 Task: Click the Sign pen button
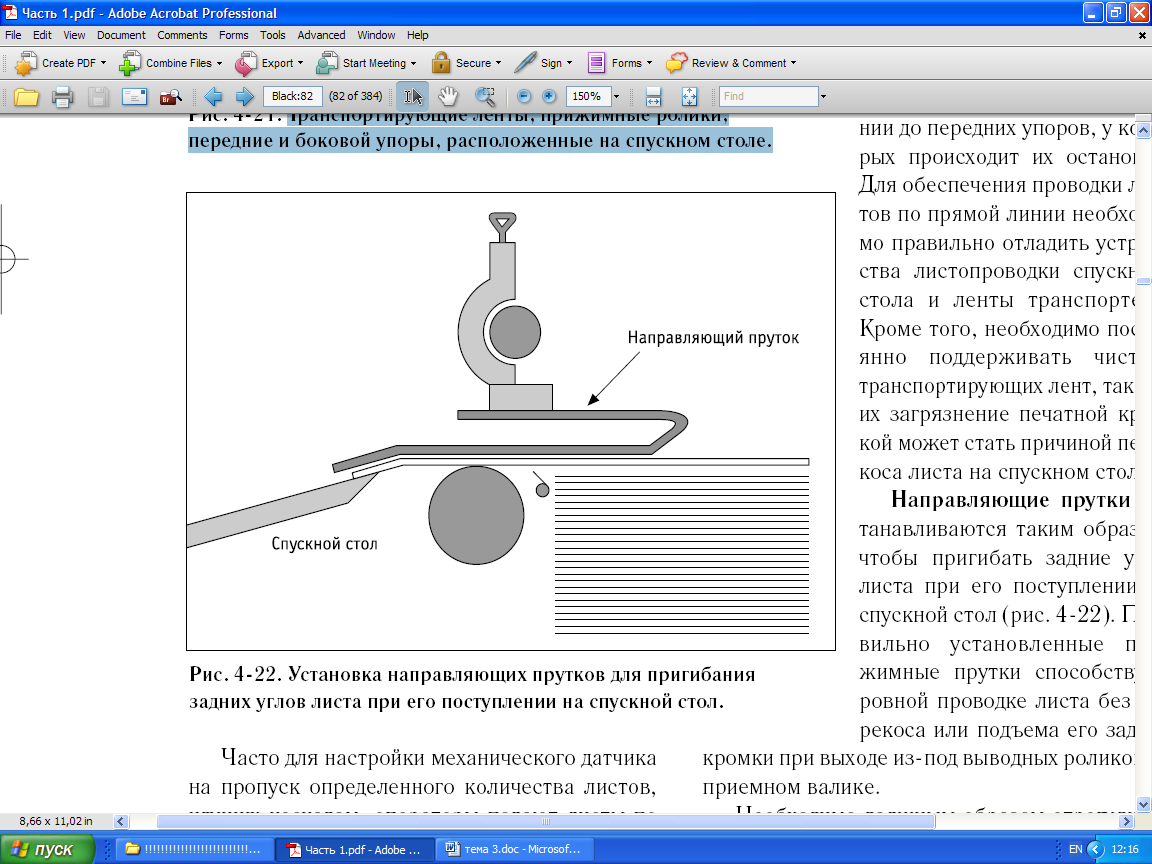(x=544, y=63)
